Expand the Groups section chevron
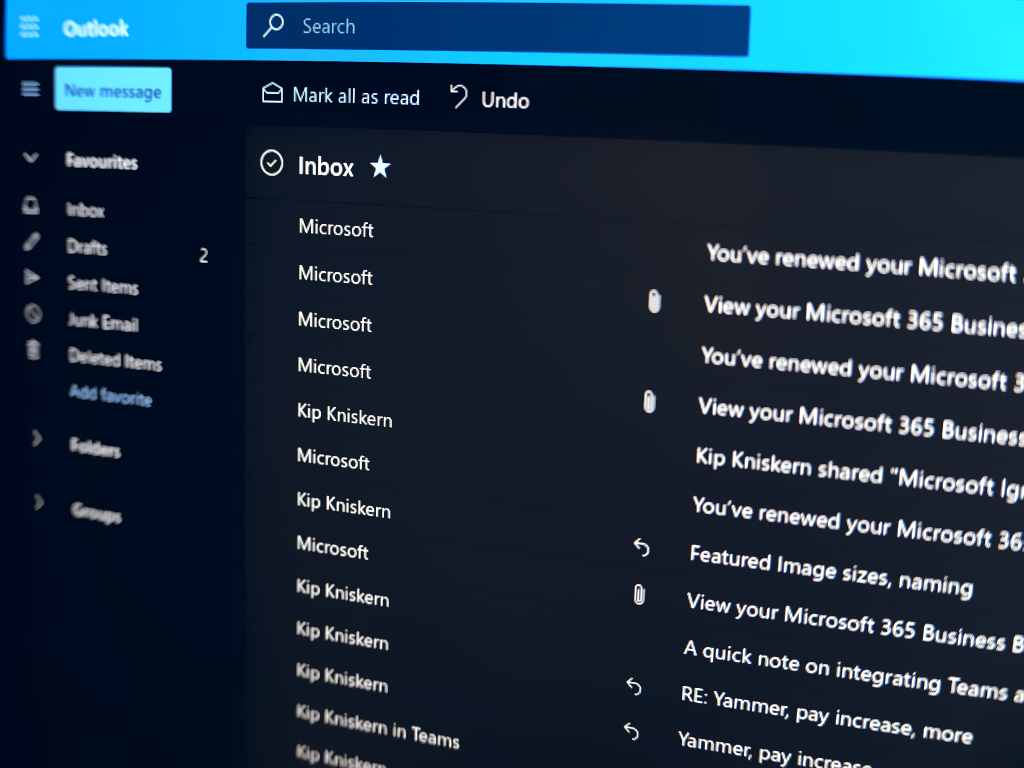The height and width of the screenshot is (768, 1024). (x=39, y=502)
